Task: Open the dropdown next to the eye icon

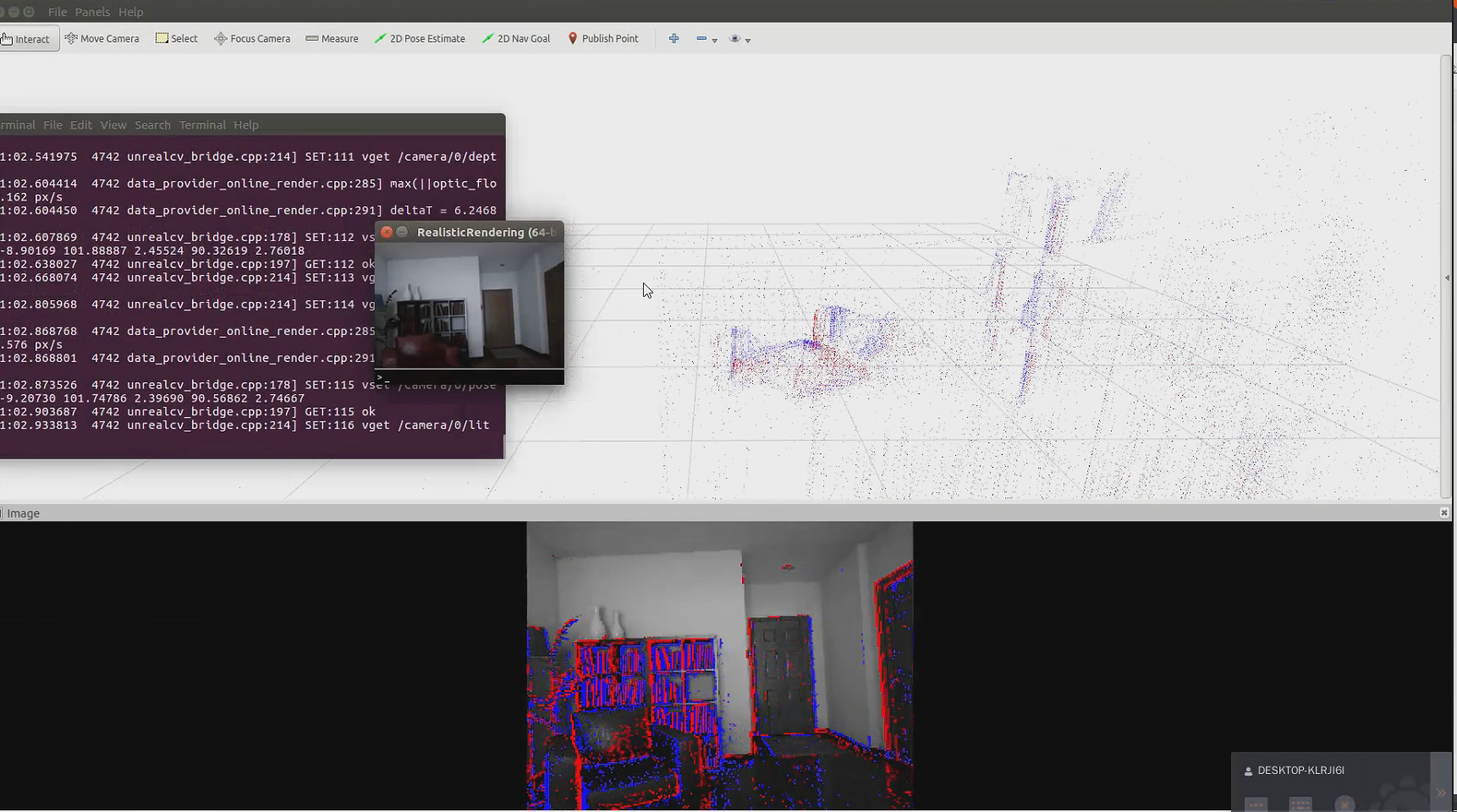Action: click(x=749, y=41)
